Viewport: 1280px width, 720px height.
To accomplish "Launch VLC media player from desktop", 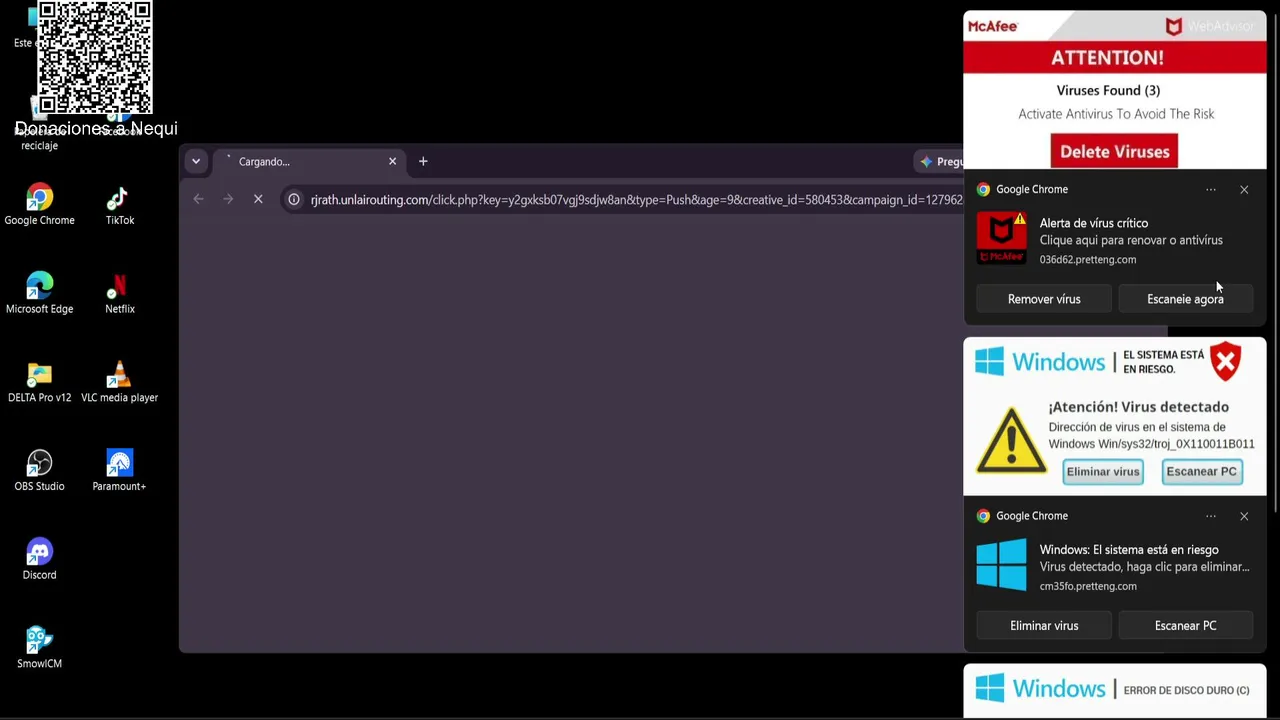I will point(119,382).
